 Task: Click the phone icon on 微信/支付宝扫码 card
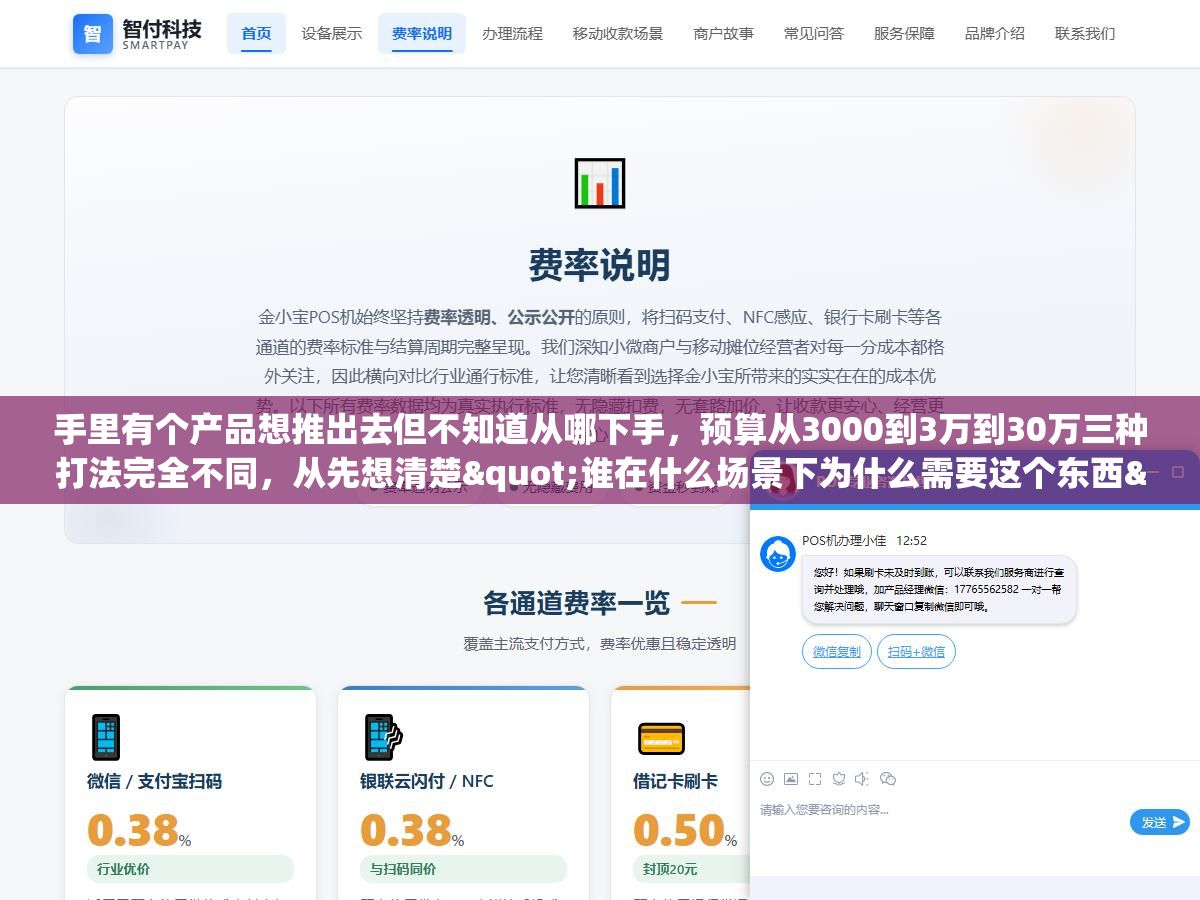[105, 737]
